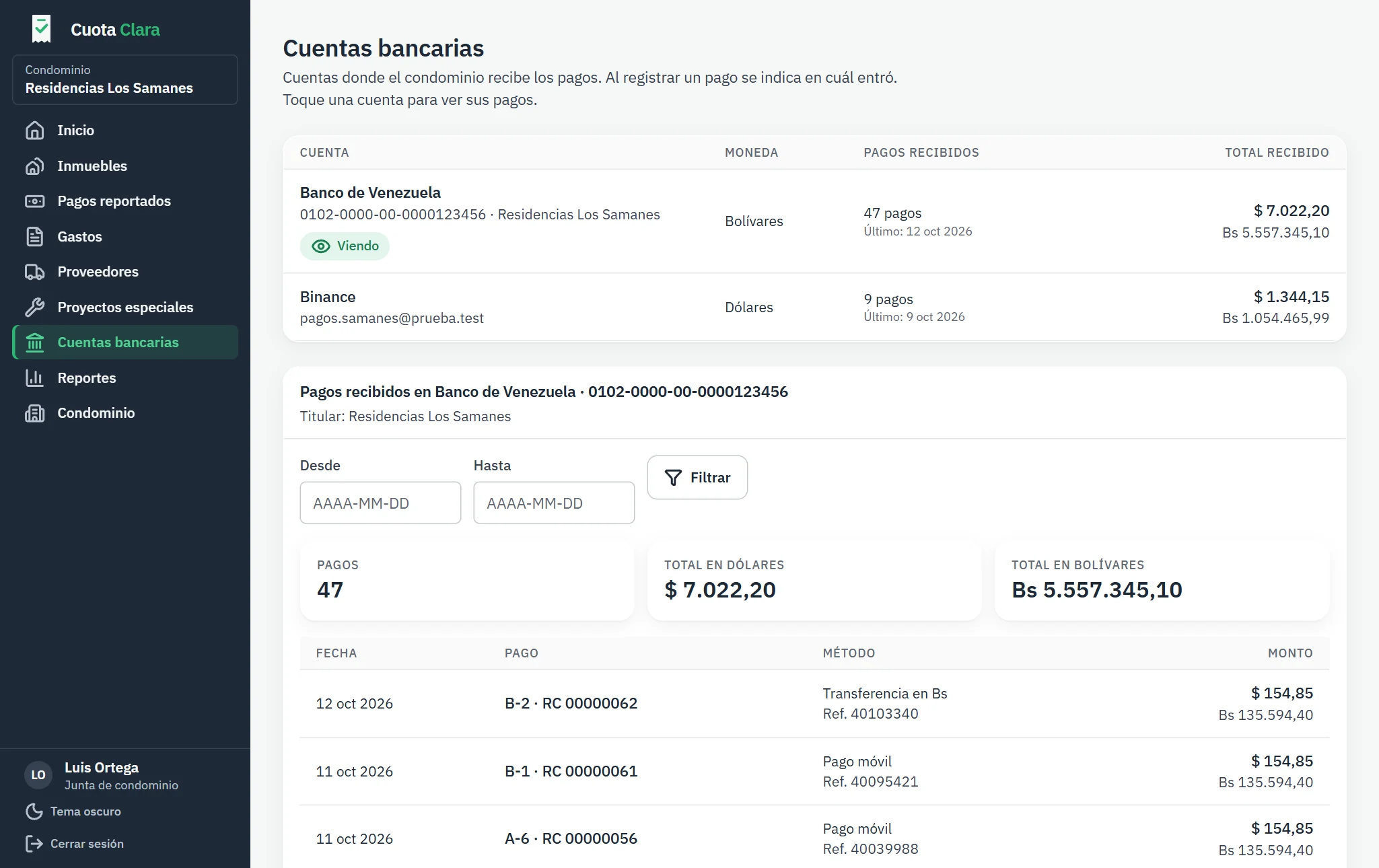Image resolution: width=1379 pixels, height=868 pixels.
Task: Click Ref. 40103340 text
Action: point(870,714)
